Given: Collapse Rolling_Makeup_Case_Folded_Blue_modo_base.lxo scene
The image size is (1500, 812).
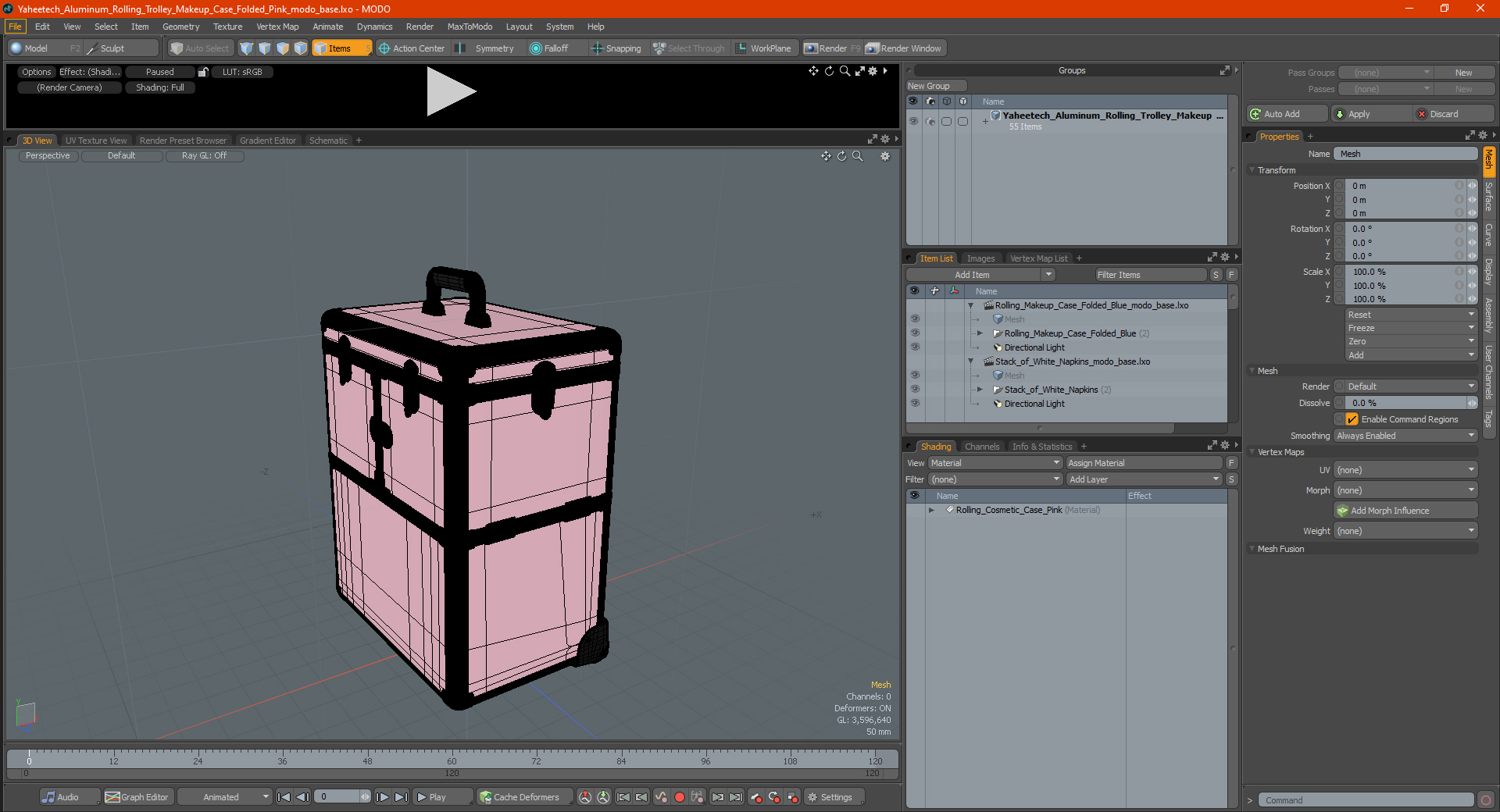Looking at the screenshot, I should (971, 305).
